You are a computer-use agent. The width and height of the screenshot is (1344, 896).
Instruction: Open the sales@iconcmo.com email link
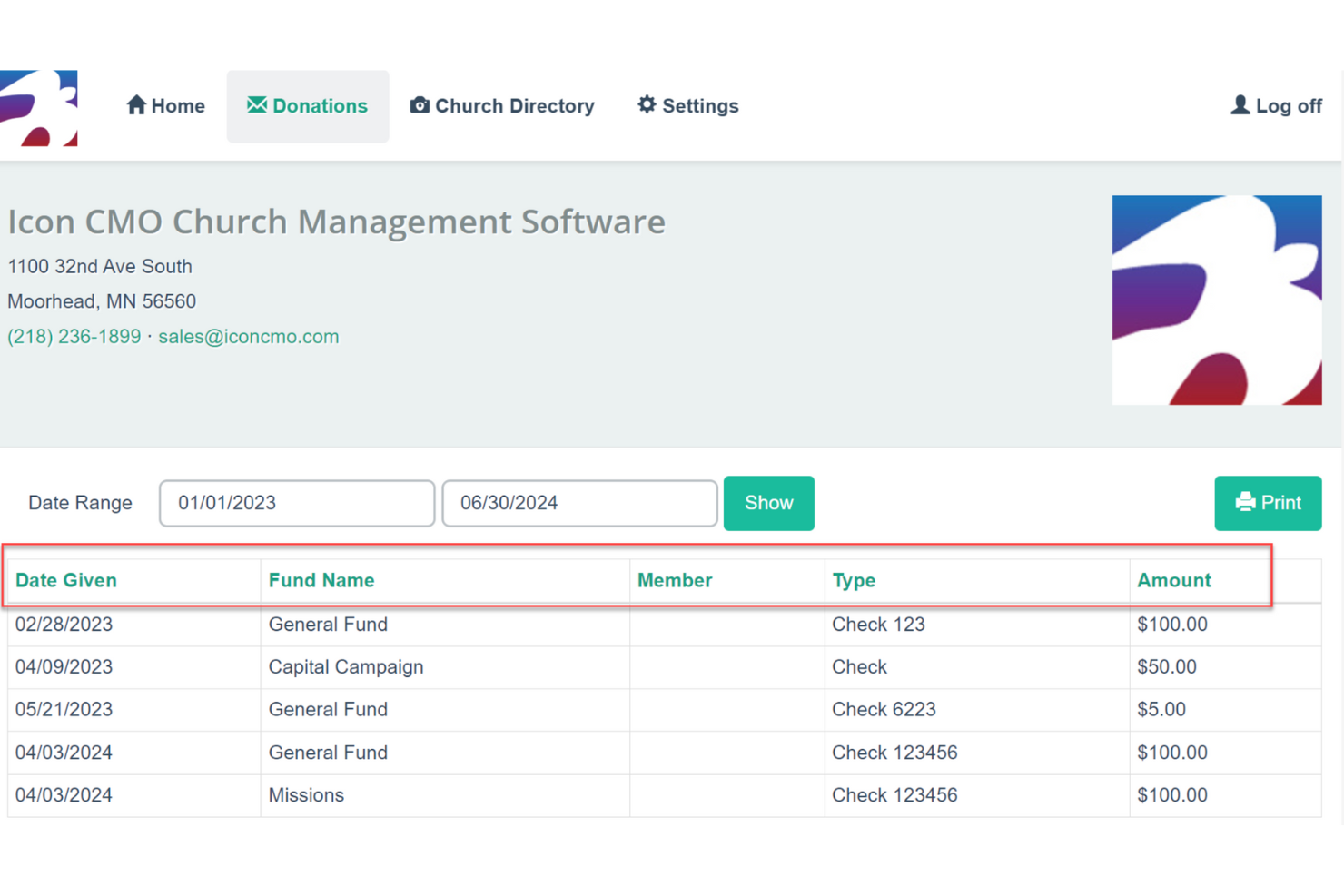pyautogui.click(x=249, y=337)
